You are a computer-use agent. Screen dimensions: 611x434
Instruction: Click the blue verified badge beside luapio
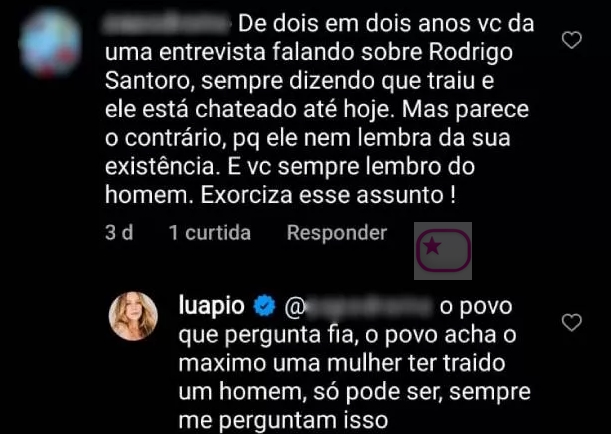coord(264,306)
